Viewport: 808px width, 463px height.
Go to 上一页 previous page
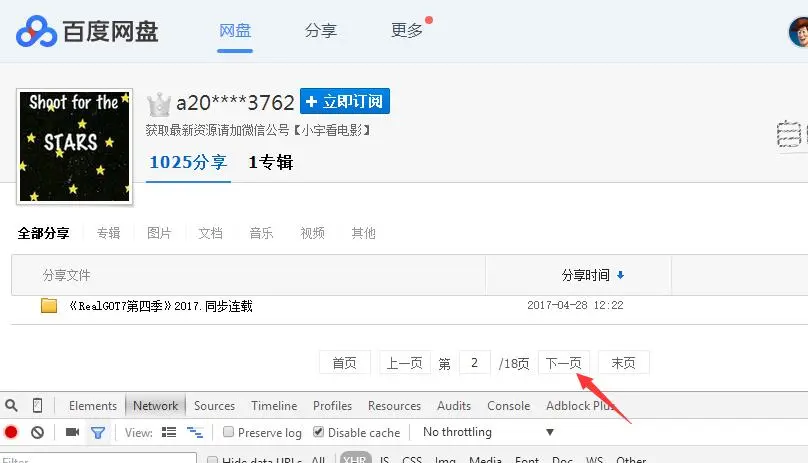[x=405, y=362]
